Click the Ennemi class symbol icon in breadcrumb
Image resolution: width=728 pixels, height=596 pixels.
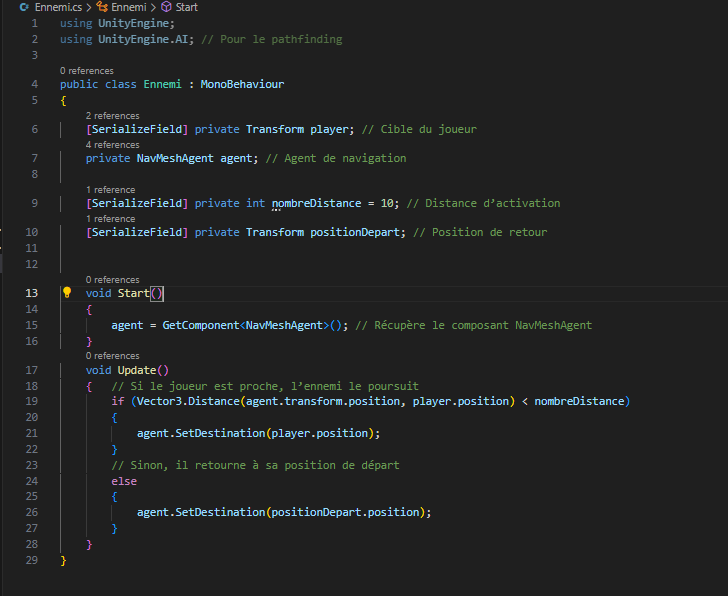pyautogui.click(x=102, y=7)
